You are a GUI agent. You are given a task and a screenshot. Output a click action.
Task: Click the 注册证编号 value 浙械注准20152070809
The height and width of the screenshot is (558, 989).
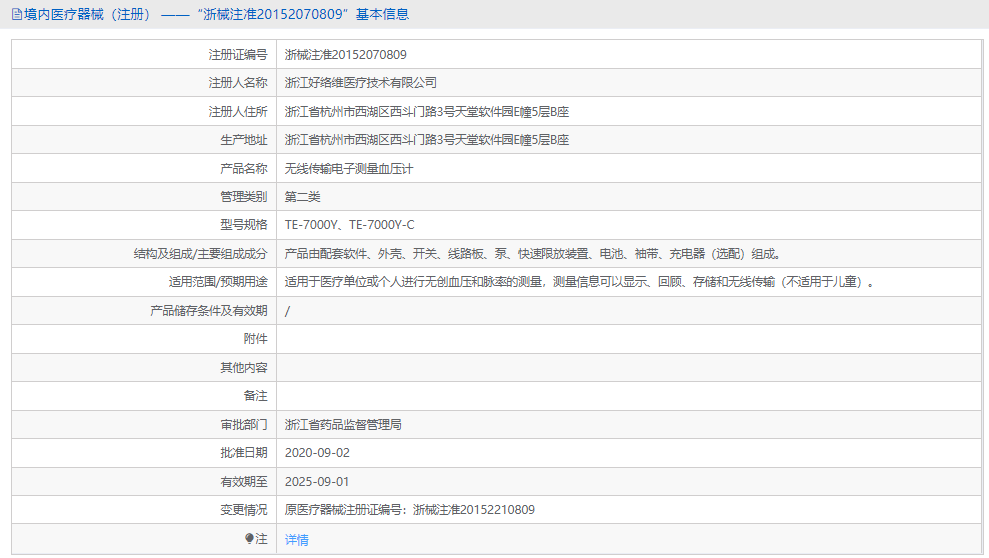tap(345, 55)
